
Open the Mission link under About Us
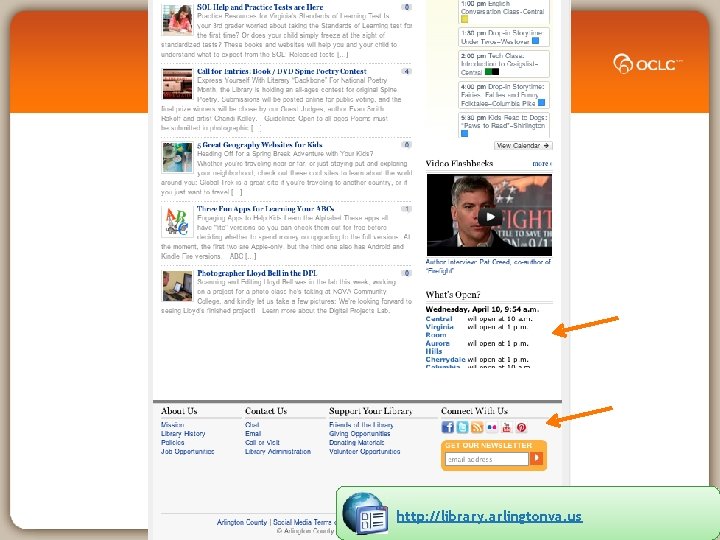point(172,425)
